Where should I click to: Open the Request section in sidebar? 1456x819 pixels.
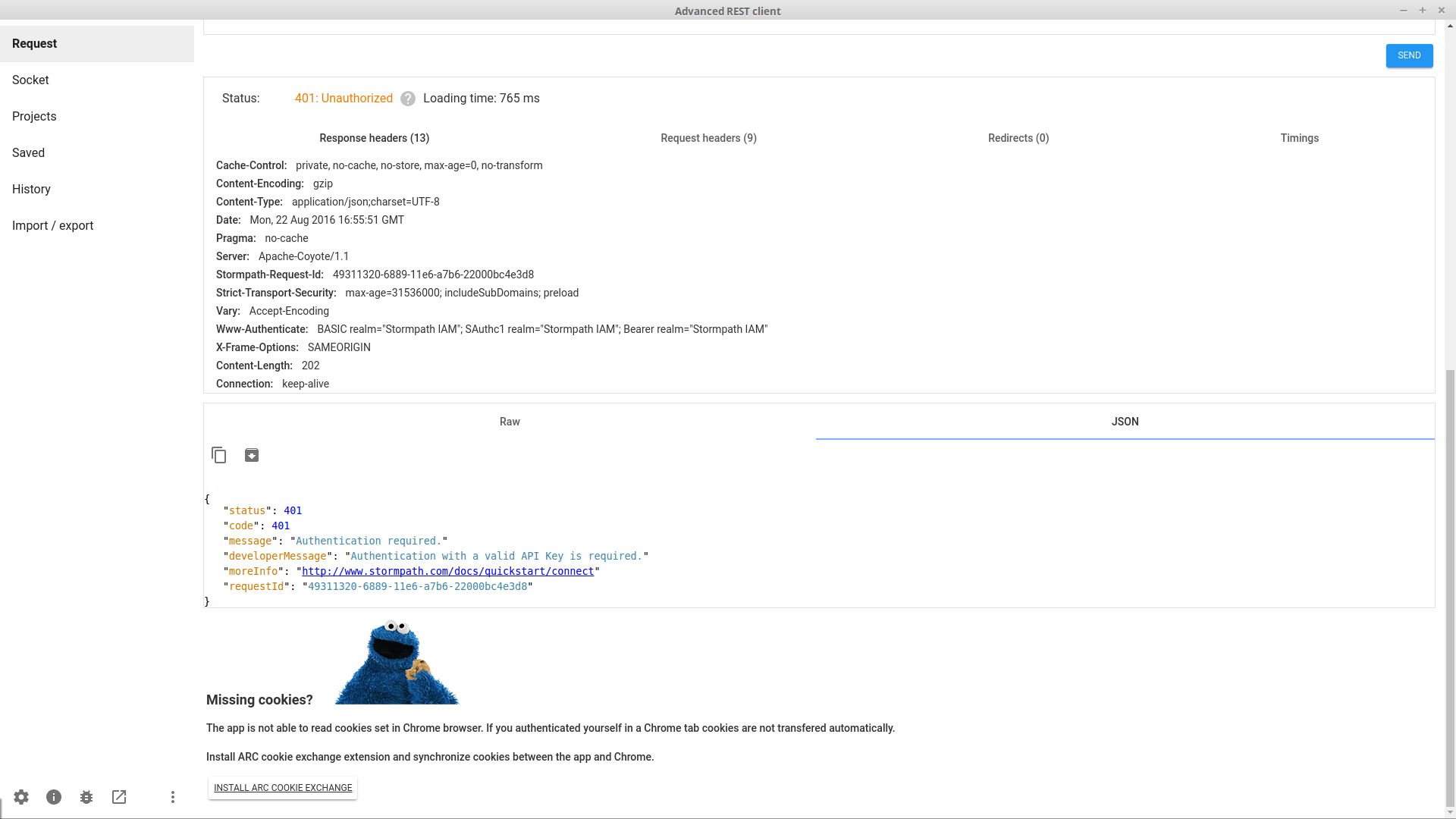[x=97, y=44]
